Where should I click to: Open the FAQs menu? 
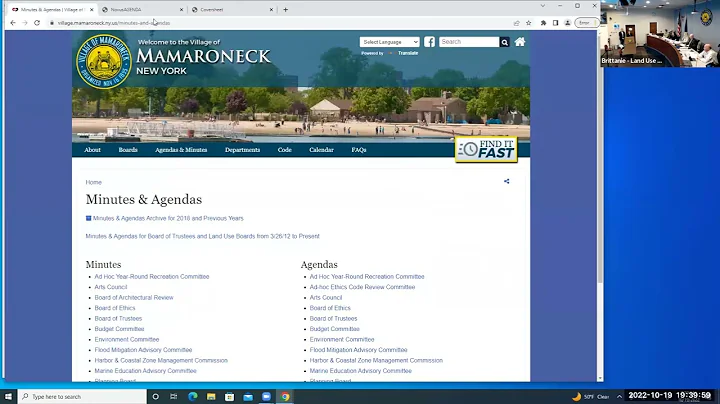click(359, 150)
